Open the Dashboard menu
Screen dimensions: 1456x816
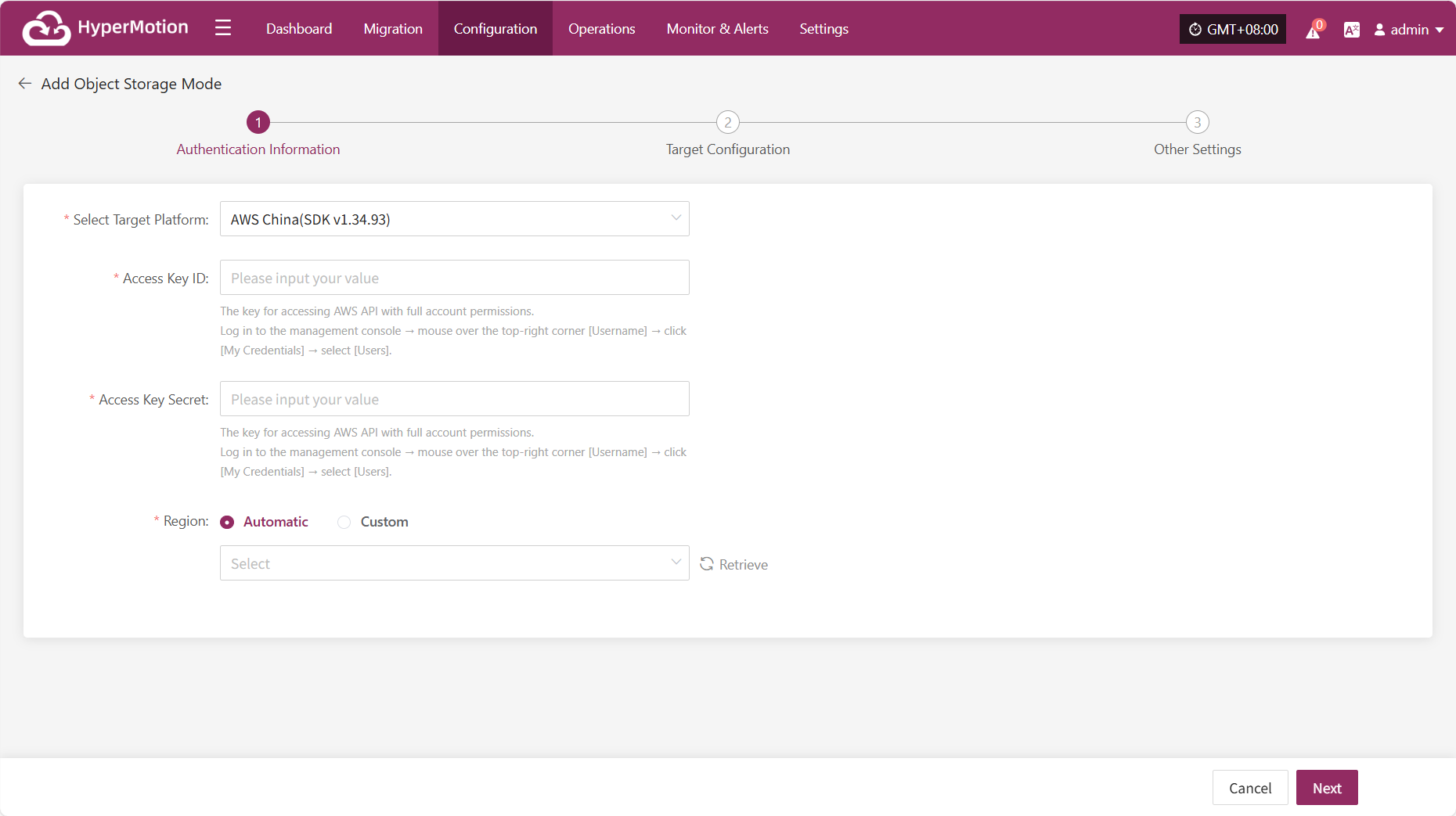[x=299, y=28]
